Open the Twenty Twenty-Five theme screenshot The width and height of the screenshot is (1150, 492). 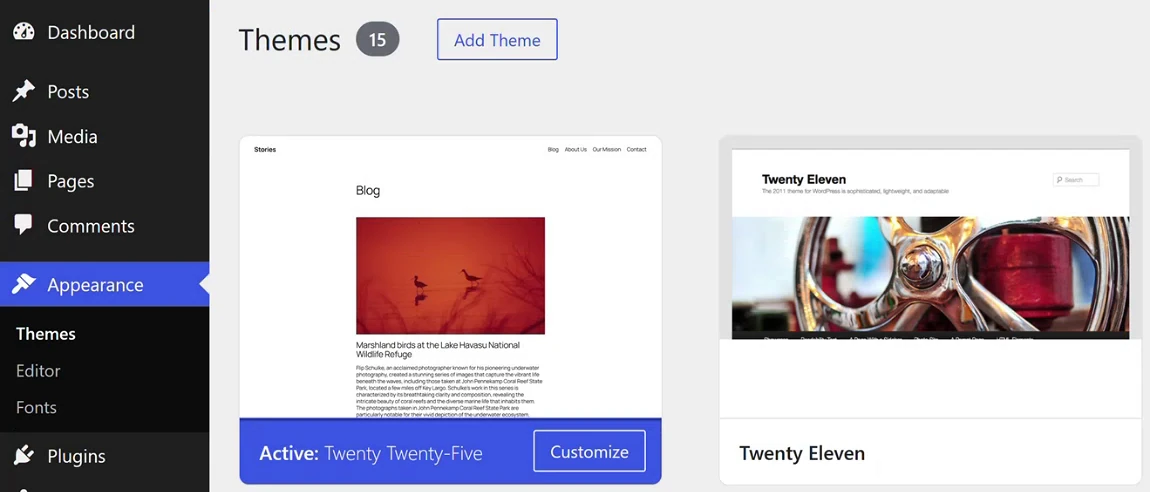pos(450,277)
